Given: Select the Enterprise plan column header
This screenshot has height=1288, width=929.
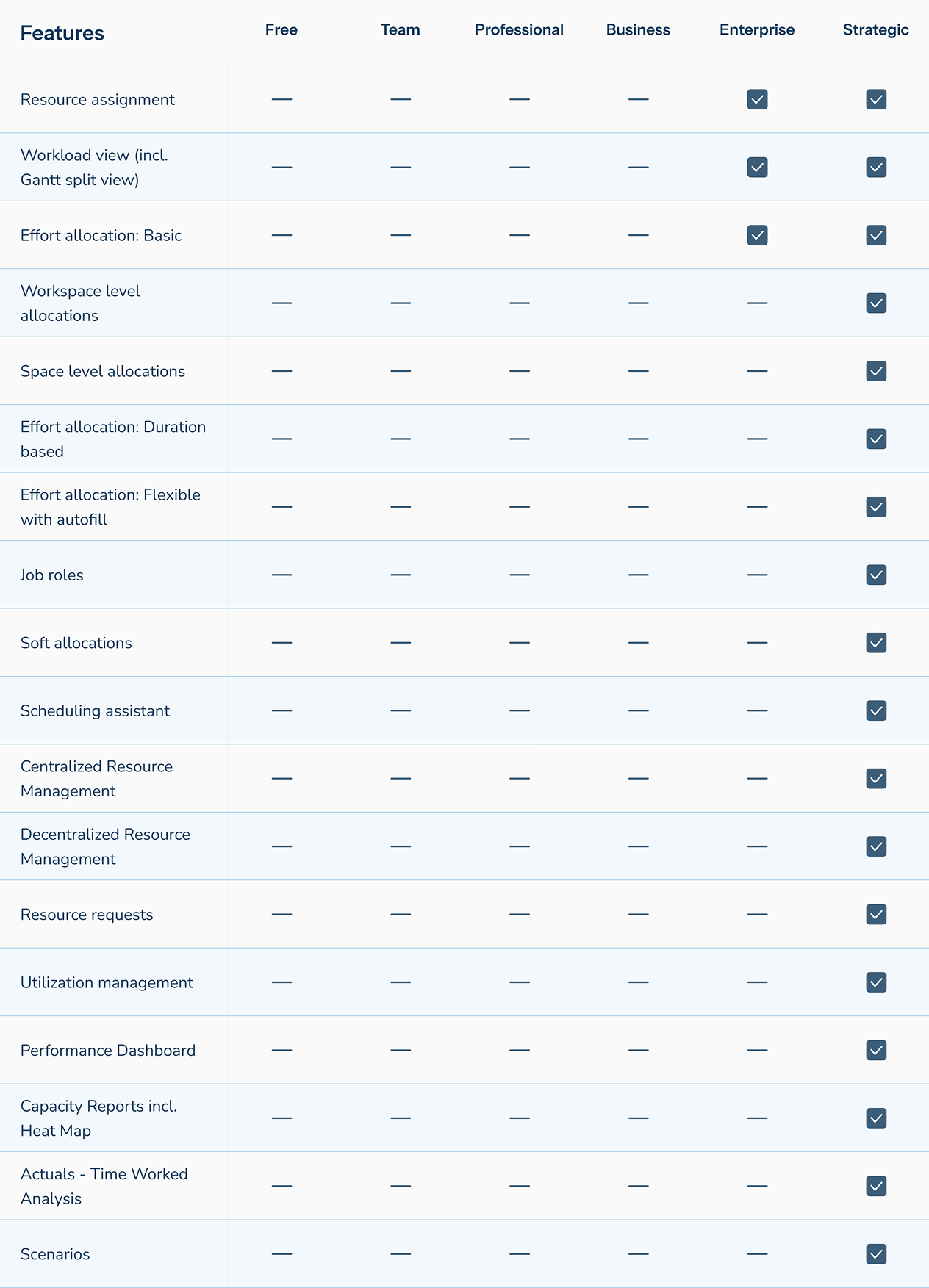Looking at the screenshot, I should click(757, 30).
